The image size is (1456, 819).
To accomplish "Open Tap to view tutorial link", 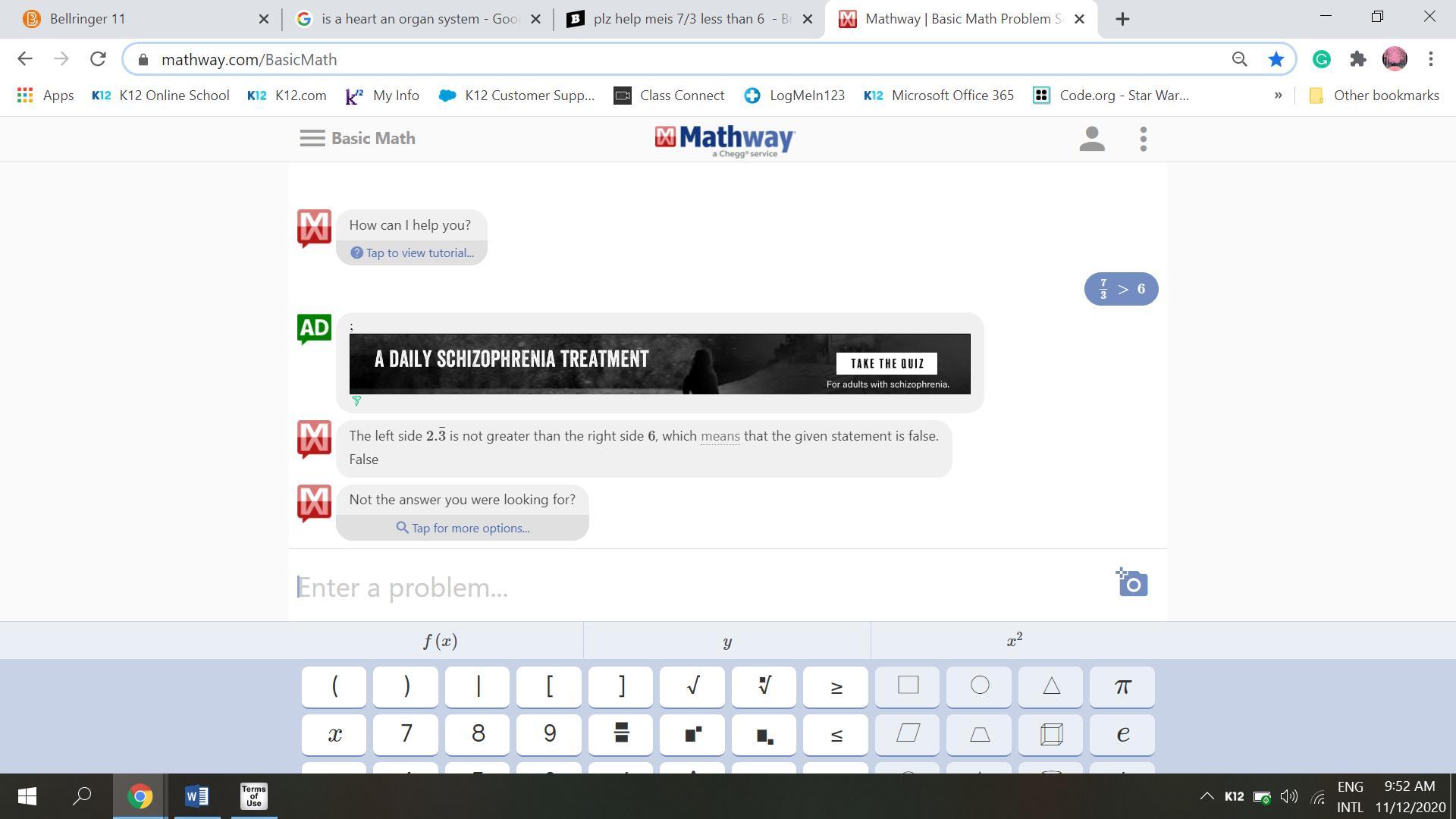I will (x=413, y=253).
